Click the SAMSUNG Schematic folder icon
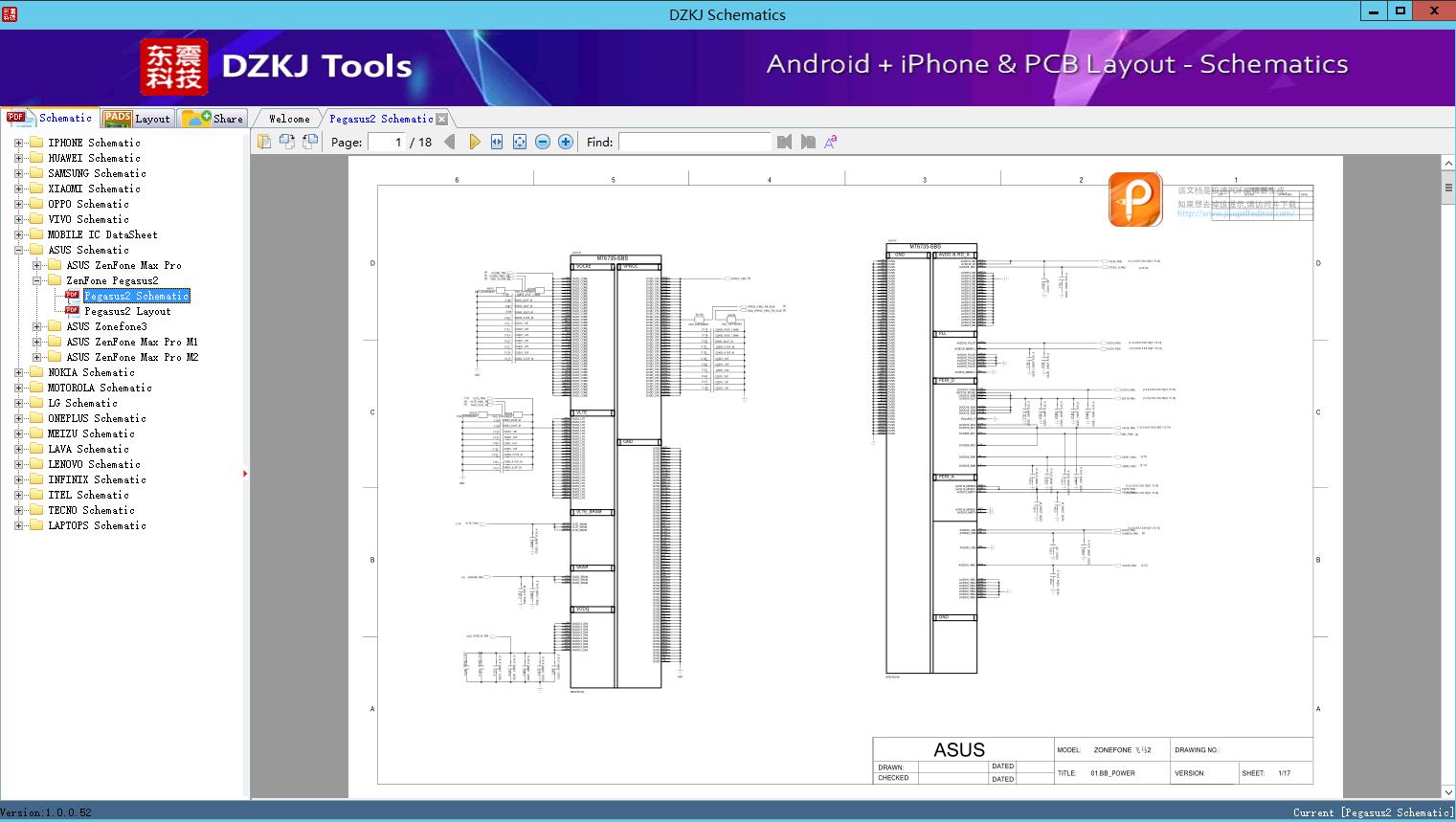The width and height of the screenshot is (1456, 822). pos(36,173)
